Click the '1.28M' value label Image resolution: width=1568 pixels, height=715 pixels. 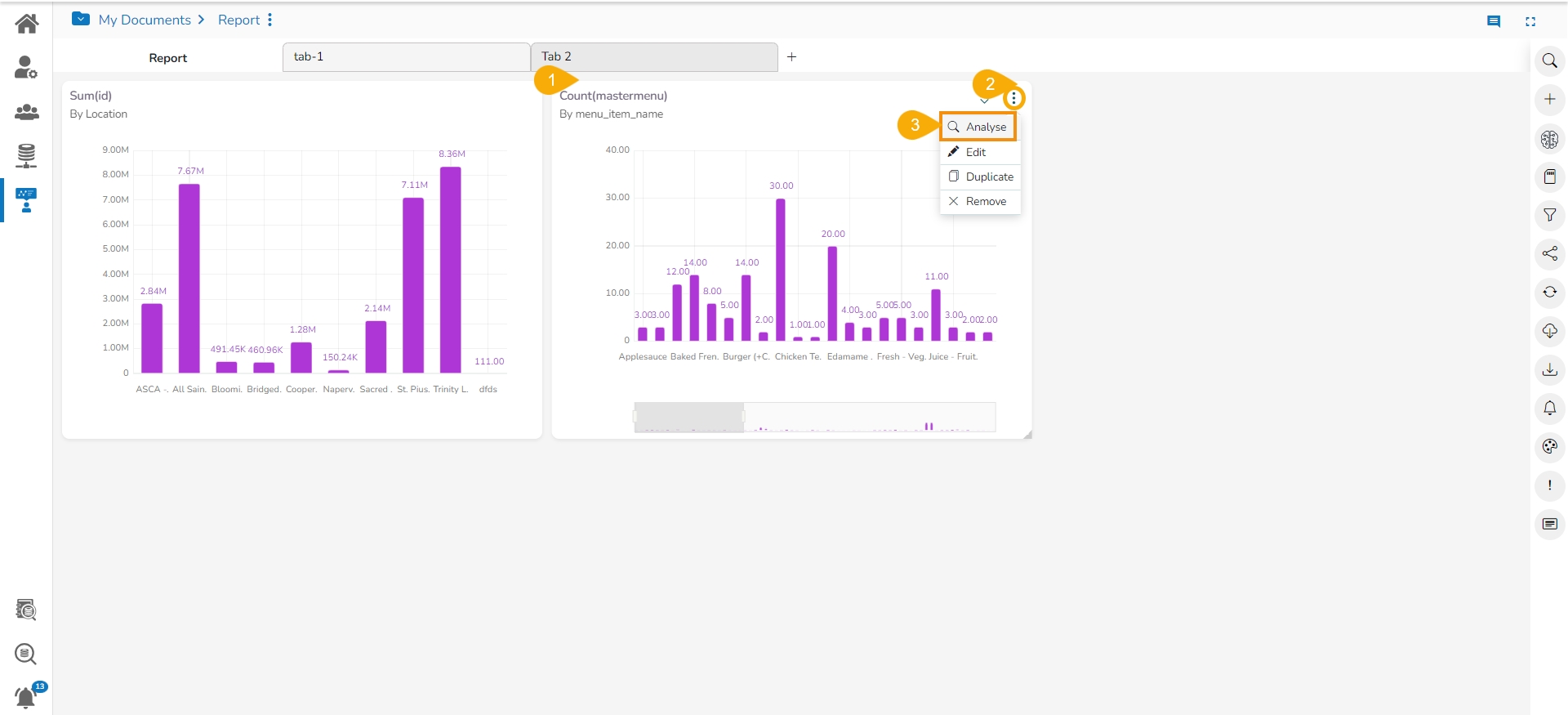(x=302, y=329)
